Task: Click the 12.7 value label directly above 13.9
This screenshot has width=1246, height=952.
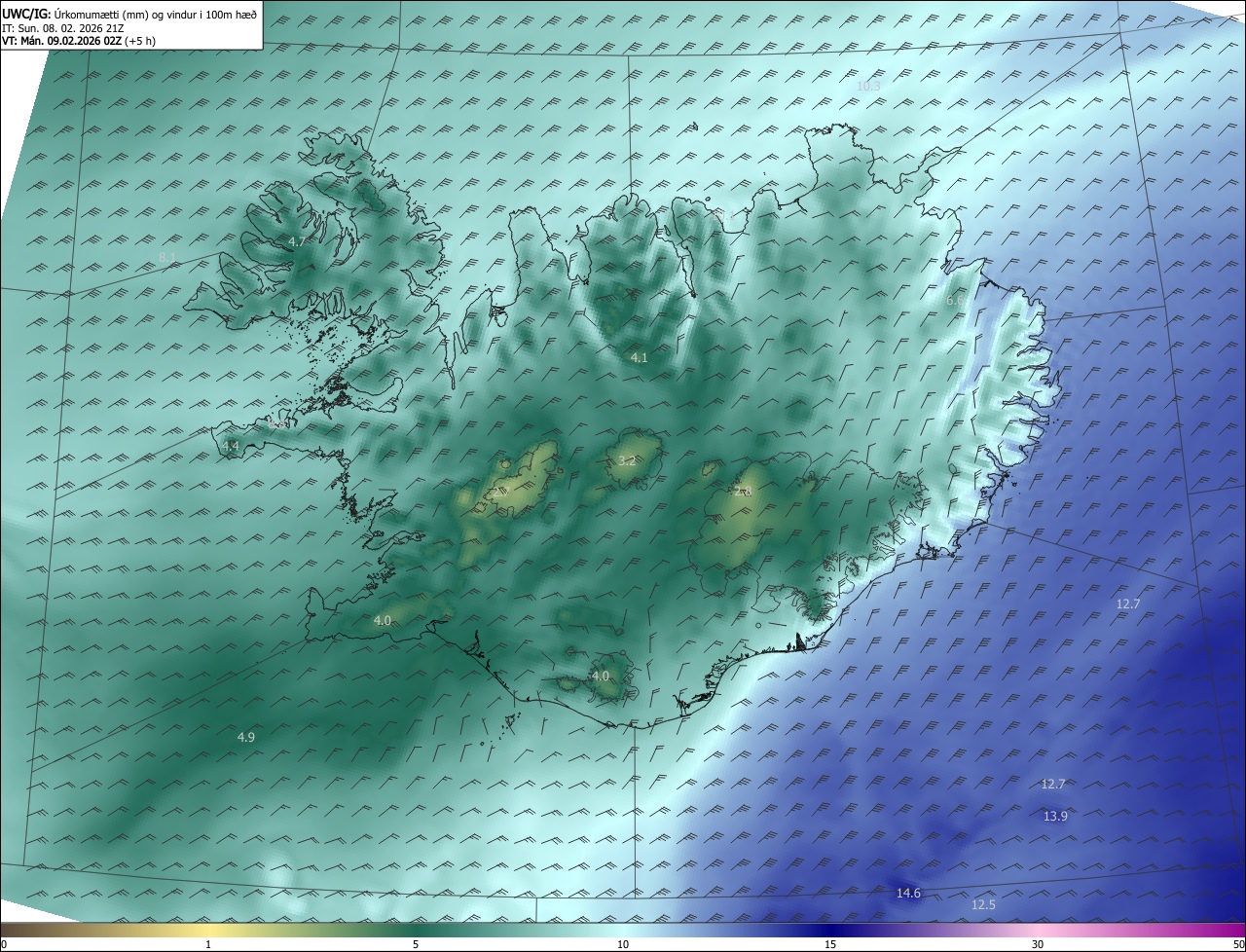Action: click(1053, 784)
